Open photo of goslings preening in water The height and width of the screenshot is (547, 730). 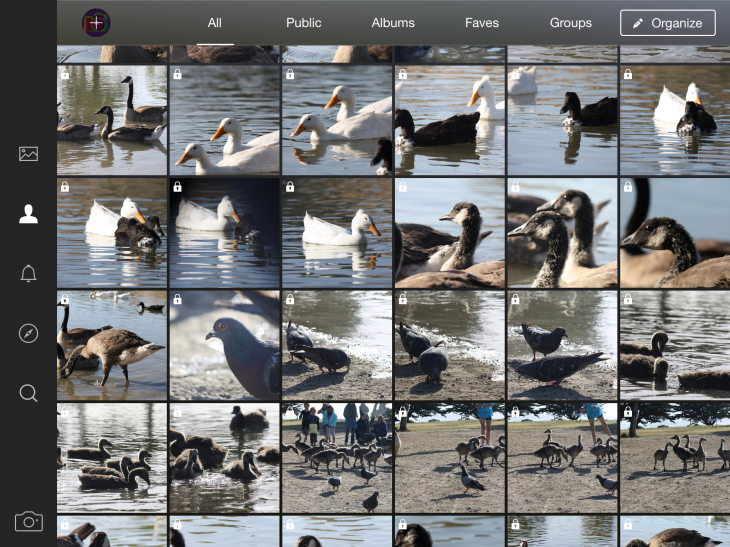pyautogui.click(x=225, y=458)
